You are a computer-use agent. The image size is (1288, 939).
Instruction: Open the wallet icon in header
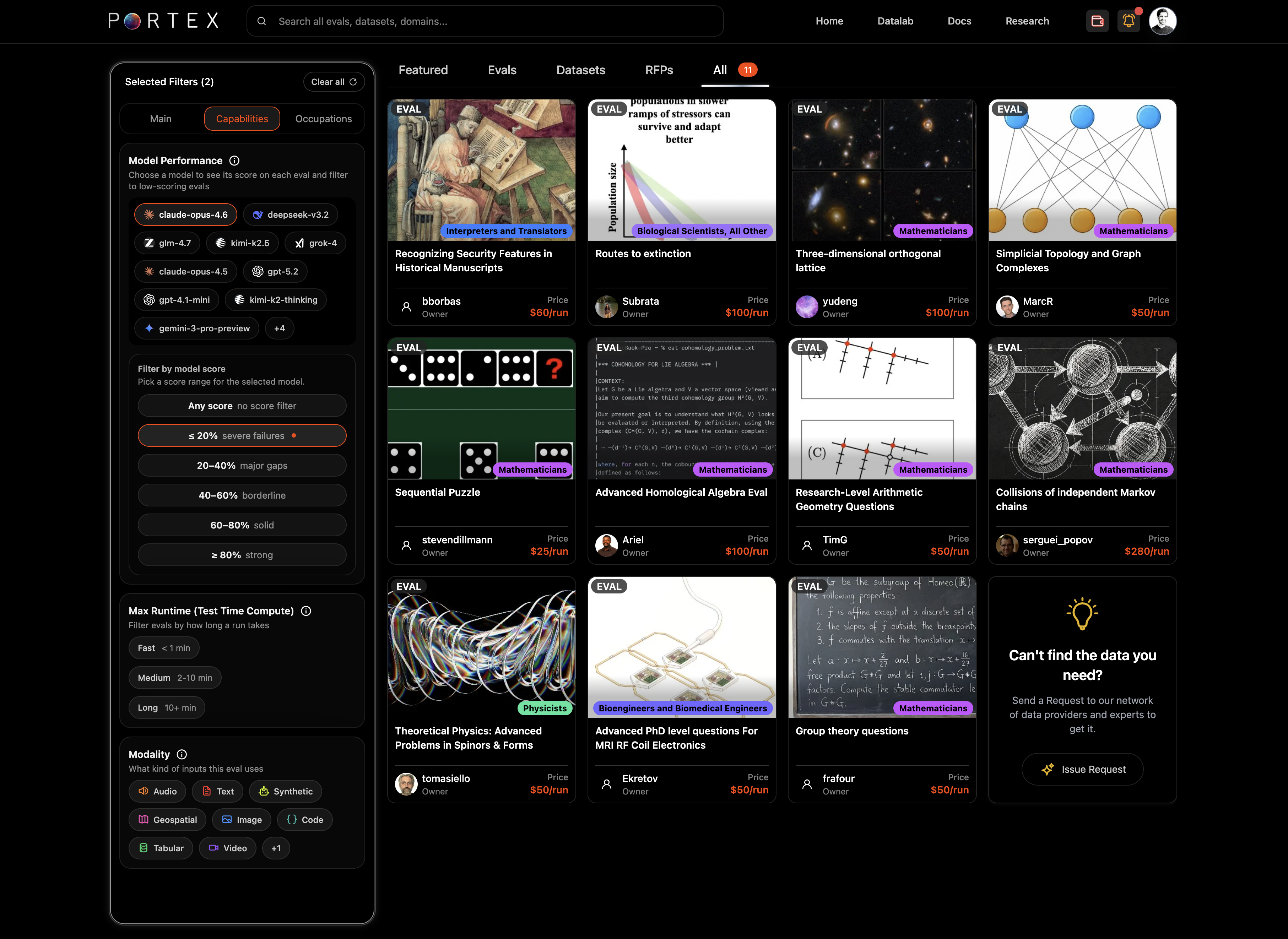(1097, 21)
